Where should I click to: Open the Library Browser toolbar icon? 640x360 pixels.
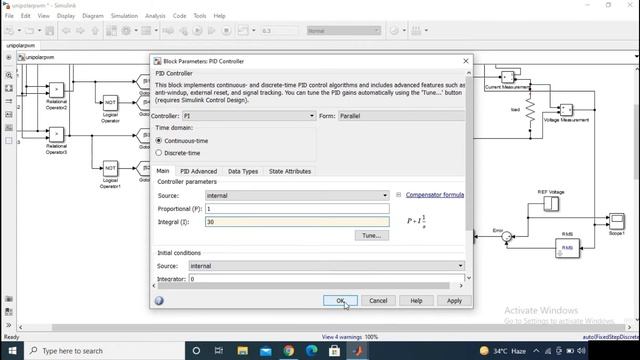pos(111,31)
